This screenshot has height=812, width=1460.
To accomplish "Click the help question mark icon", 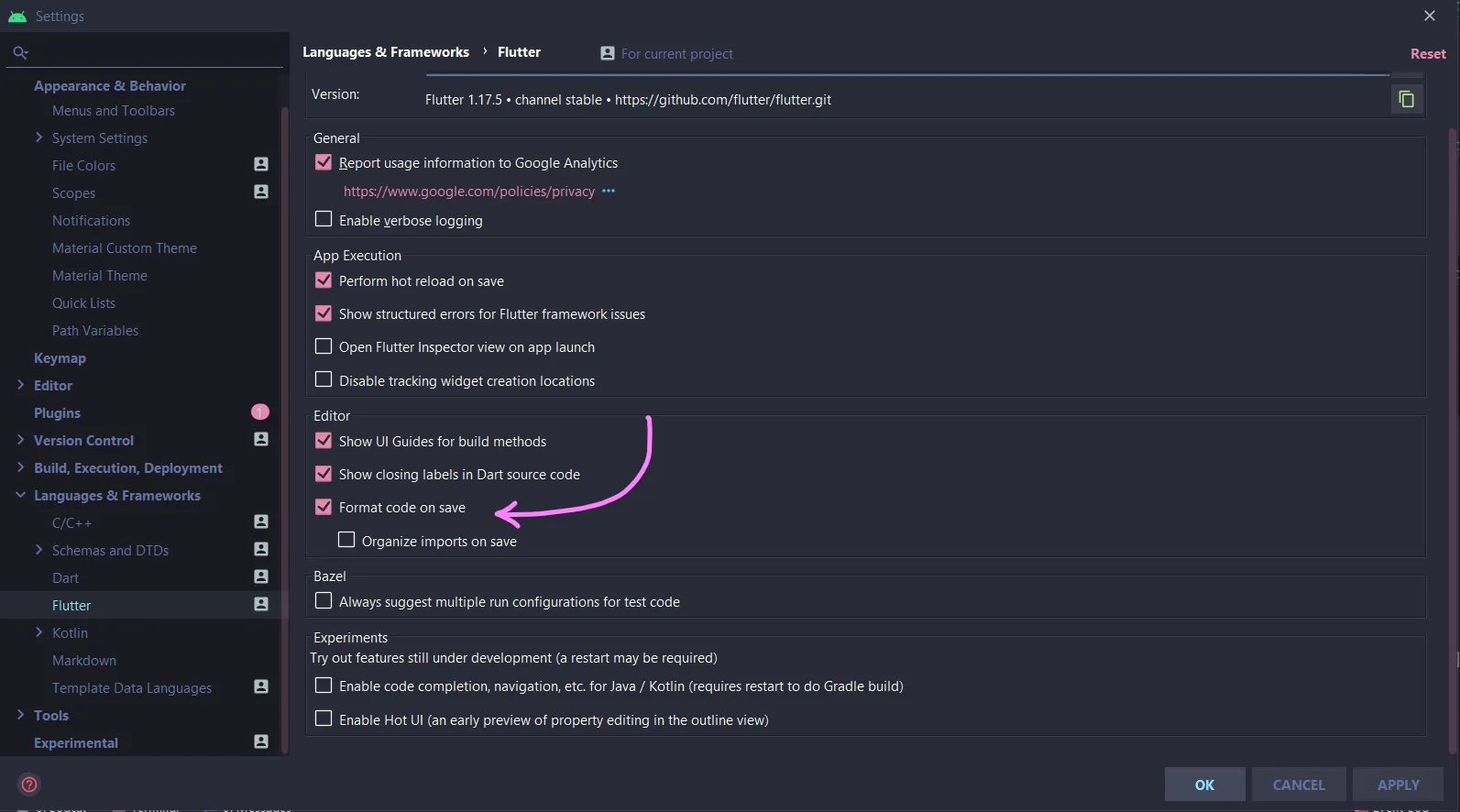I will coord(29,785).
